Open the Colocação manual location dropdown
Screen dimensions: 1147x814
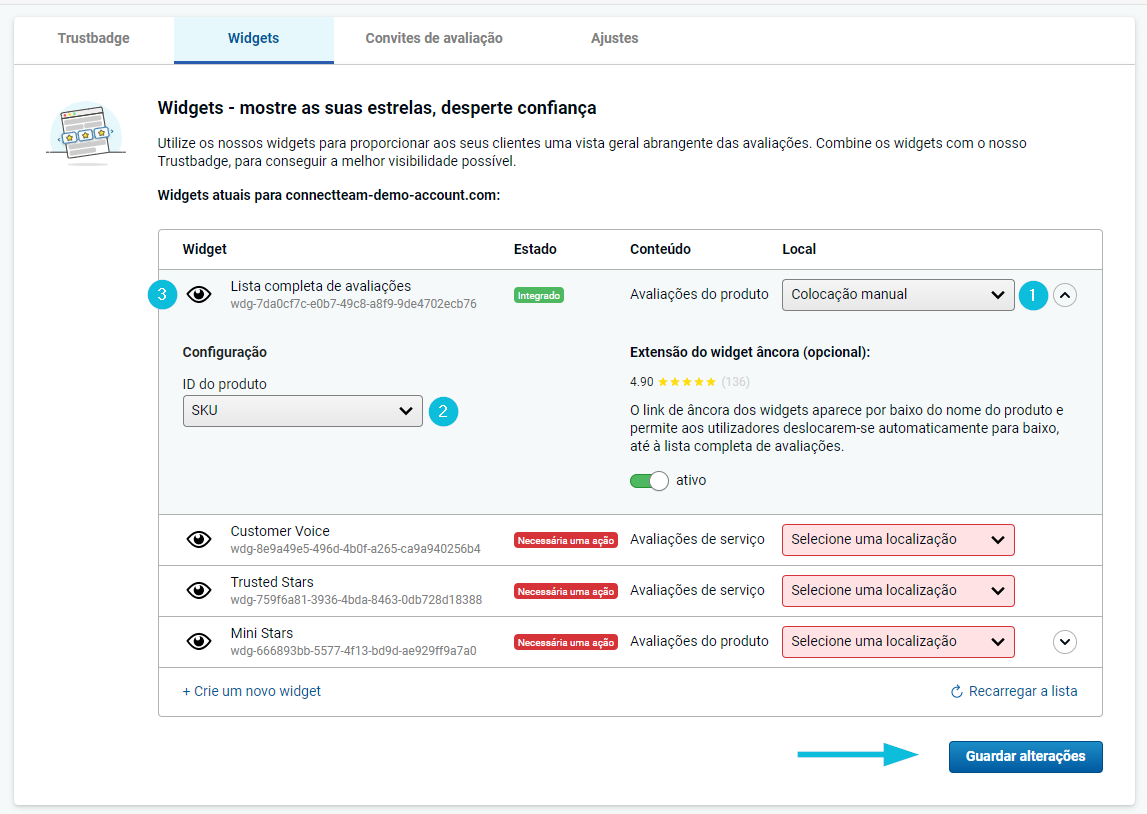pos(898,295)
